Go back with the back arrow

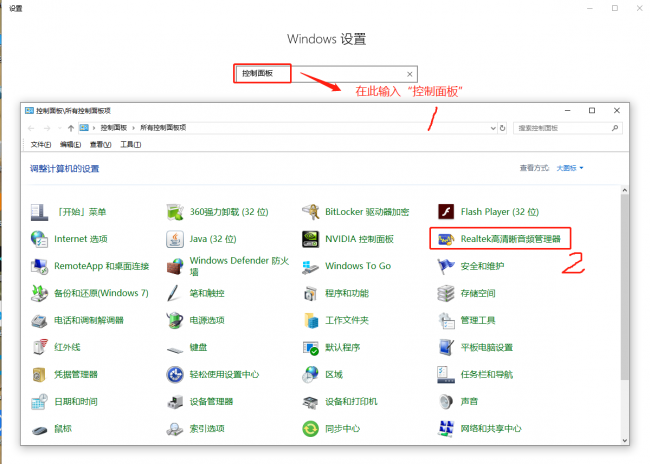[x=31, y=128]
